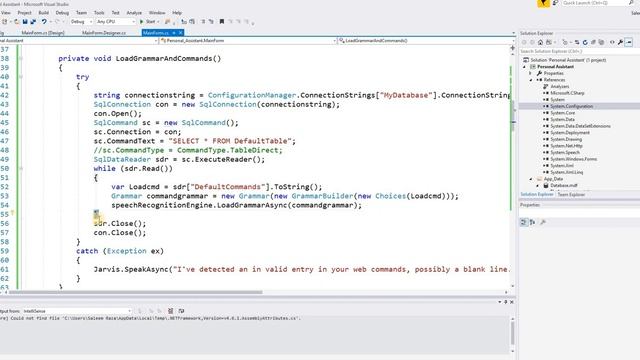Collapse the while loop outline

(x=21, y=168)
